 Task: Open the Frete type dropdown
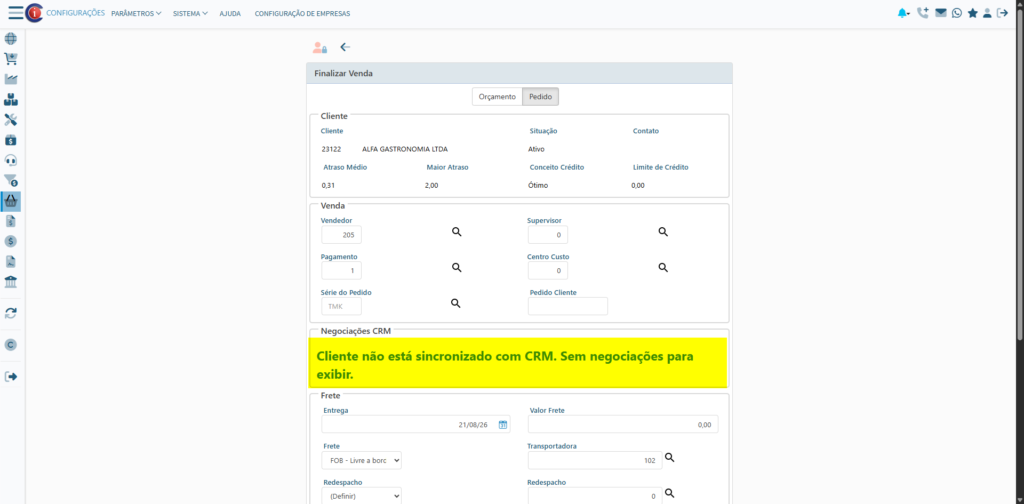pos(362,460)
